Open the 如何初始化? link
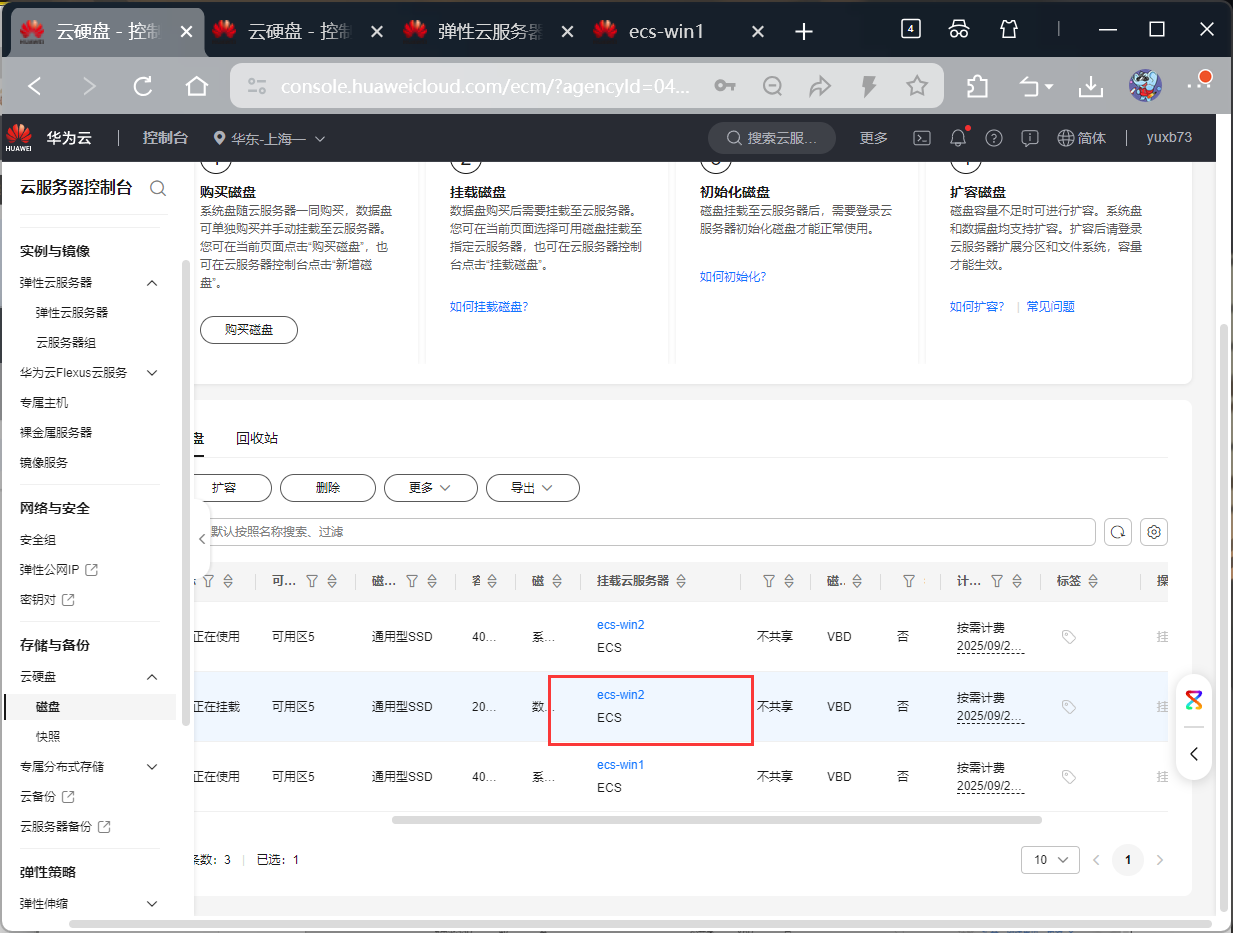The height and width of the screenshot is (933, 1233). [x=733, y=277]
